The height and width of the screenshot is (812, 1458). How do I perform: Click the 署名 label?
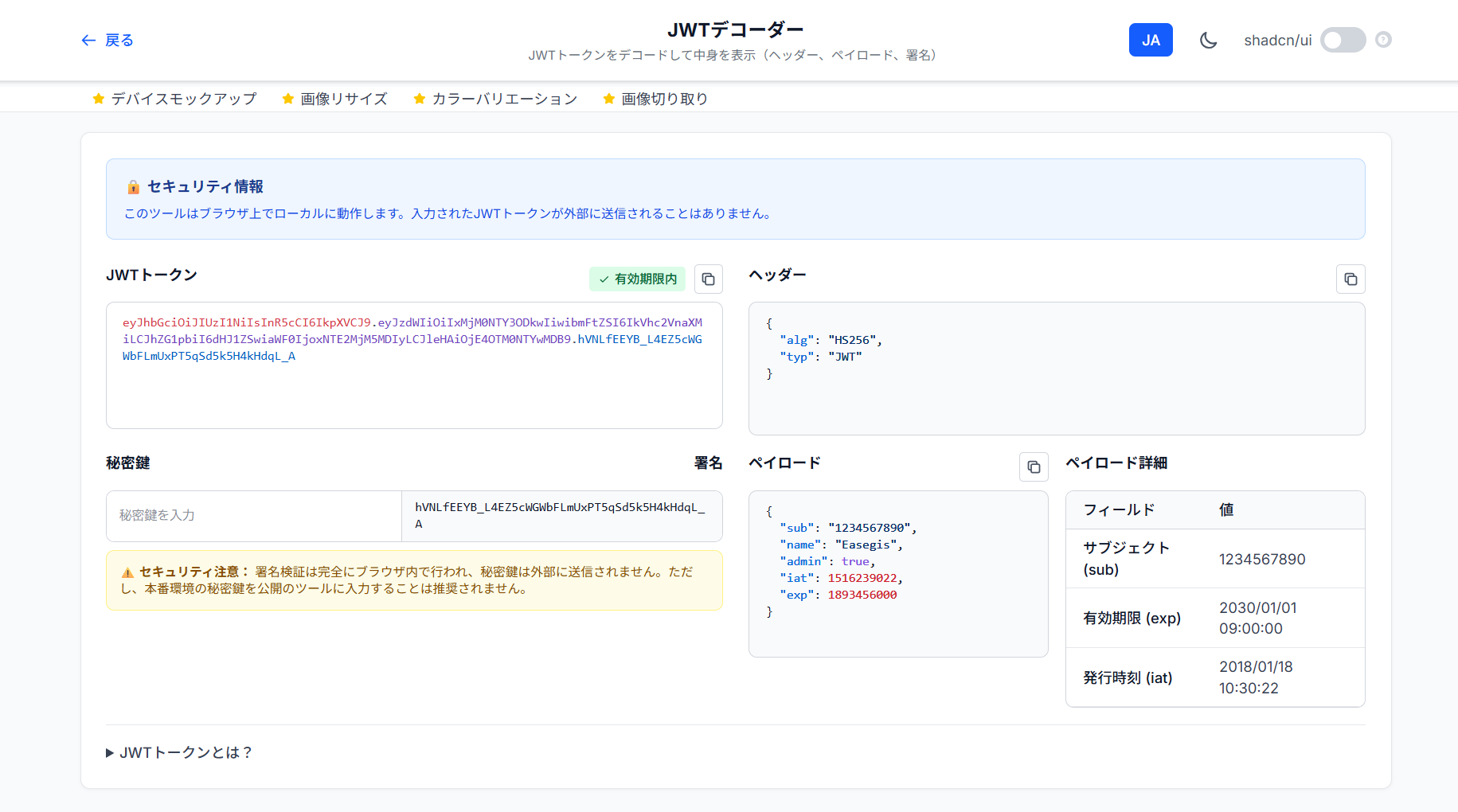tap(708, 463)
